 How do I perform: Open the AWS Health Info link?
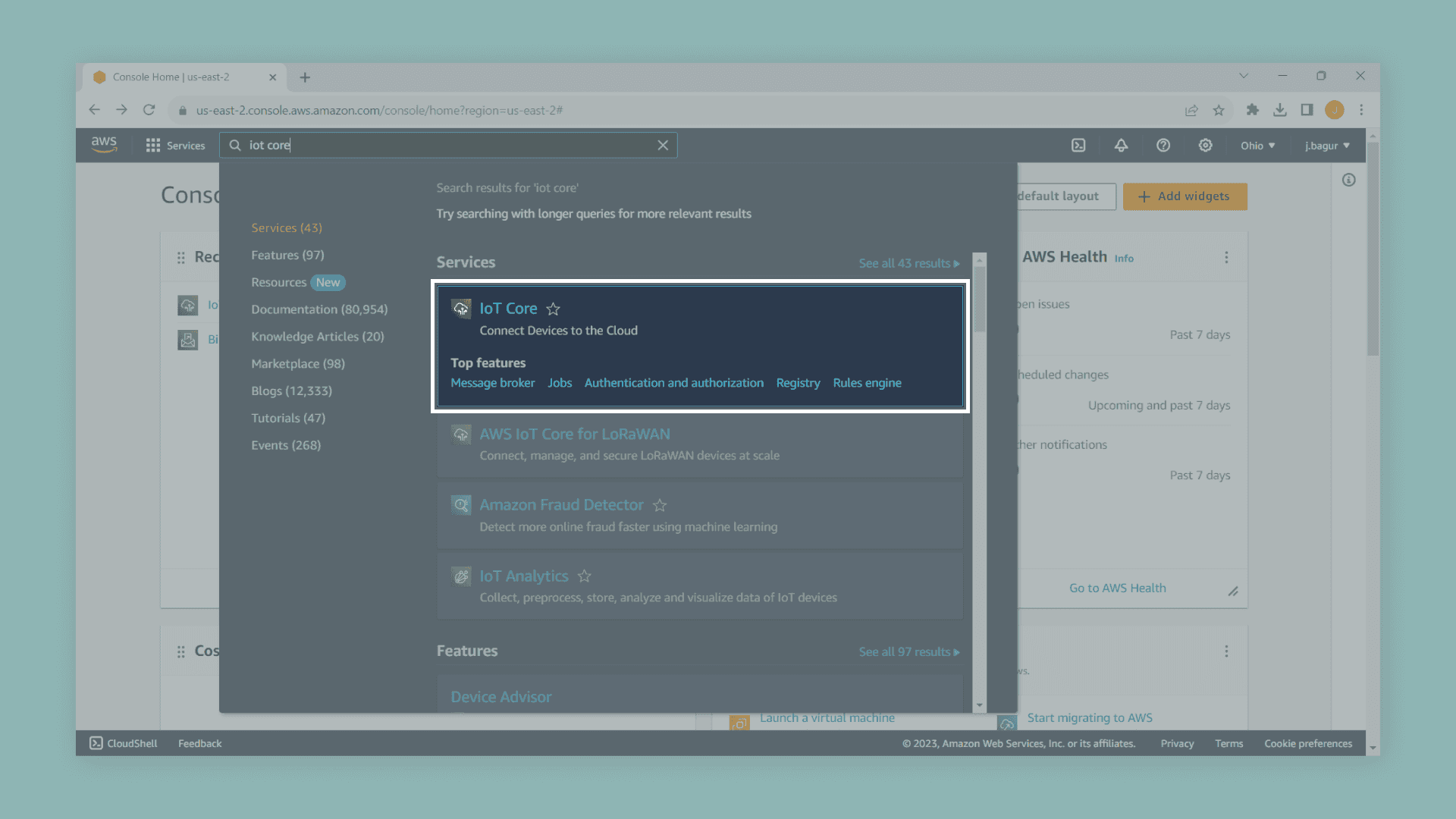coord(1124,259)
